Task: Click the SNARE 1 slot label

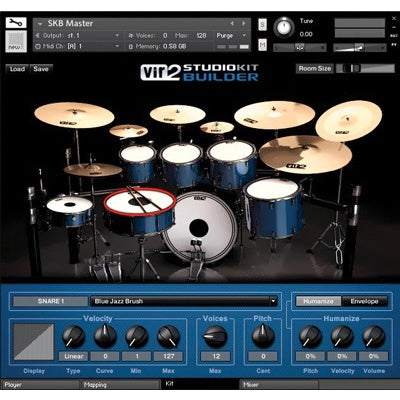Action: click(x=50, y=301)
